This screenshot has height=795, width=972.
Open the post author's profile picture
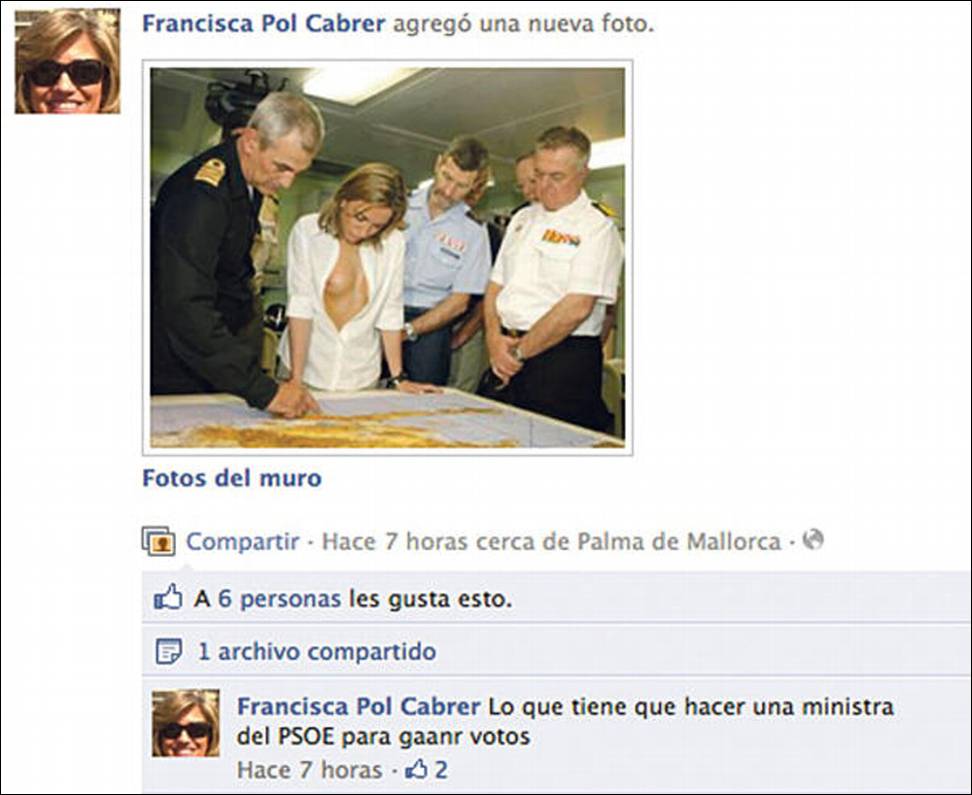click(x=68, y=61)
